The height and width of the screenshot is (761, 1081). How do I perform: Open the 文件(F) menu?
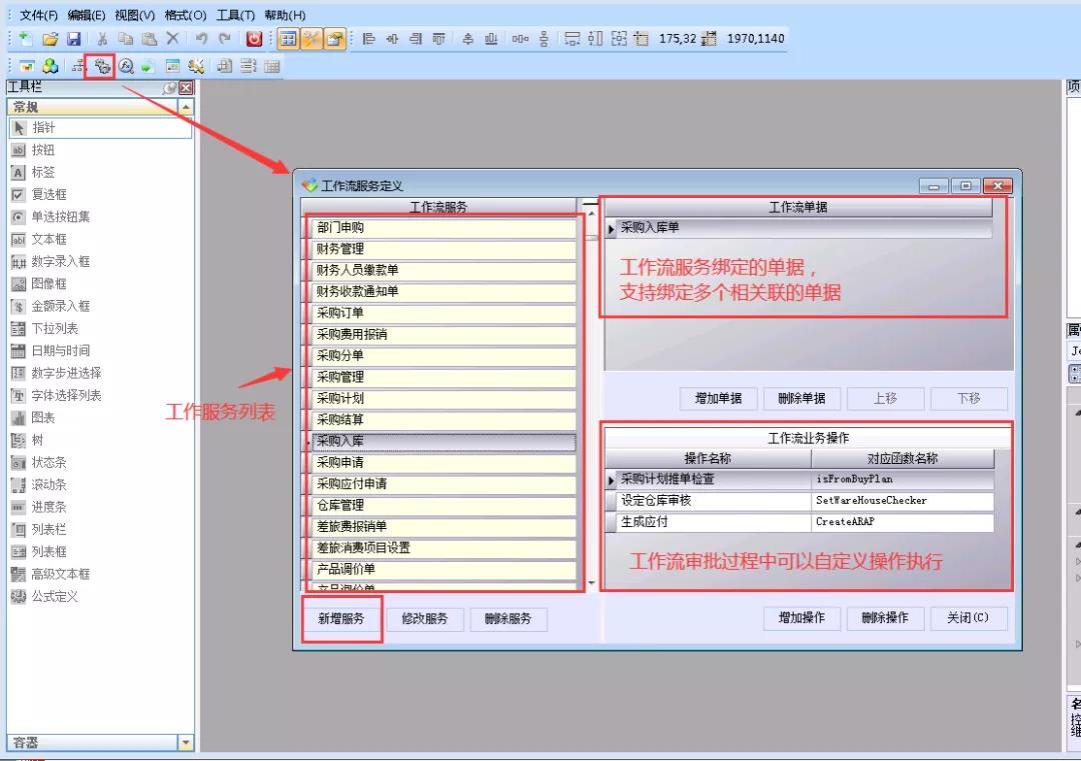(39, 15)
